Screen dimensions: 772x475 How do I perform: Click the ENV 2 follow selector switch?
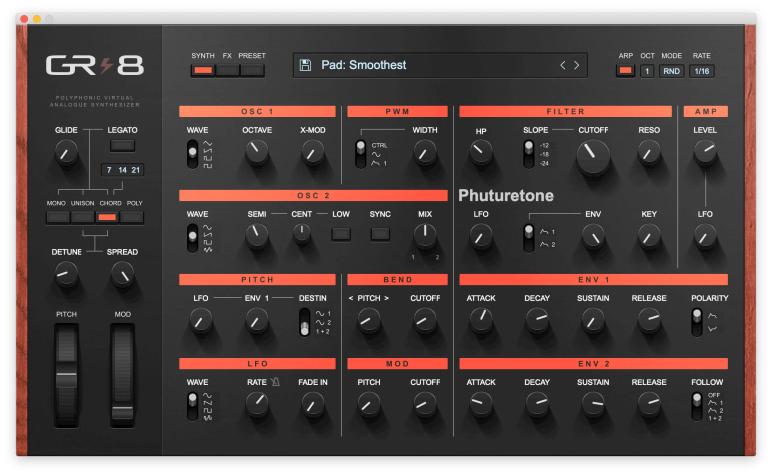[x=697, y=406]
